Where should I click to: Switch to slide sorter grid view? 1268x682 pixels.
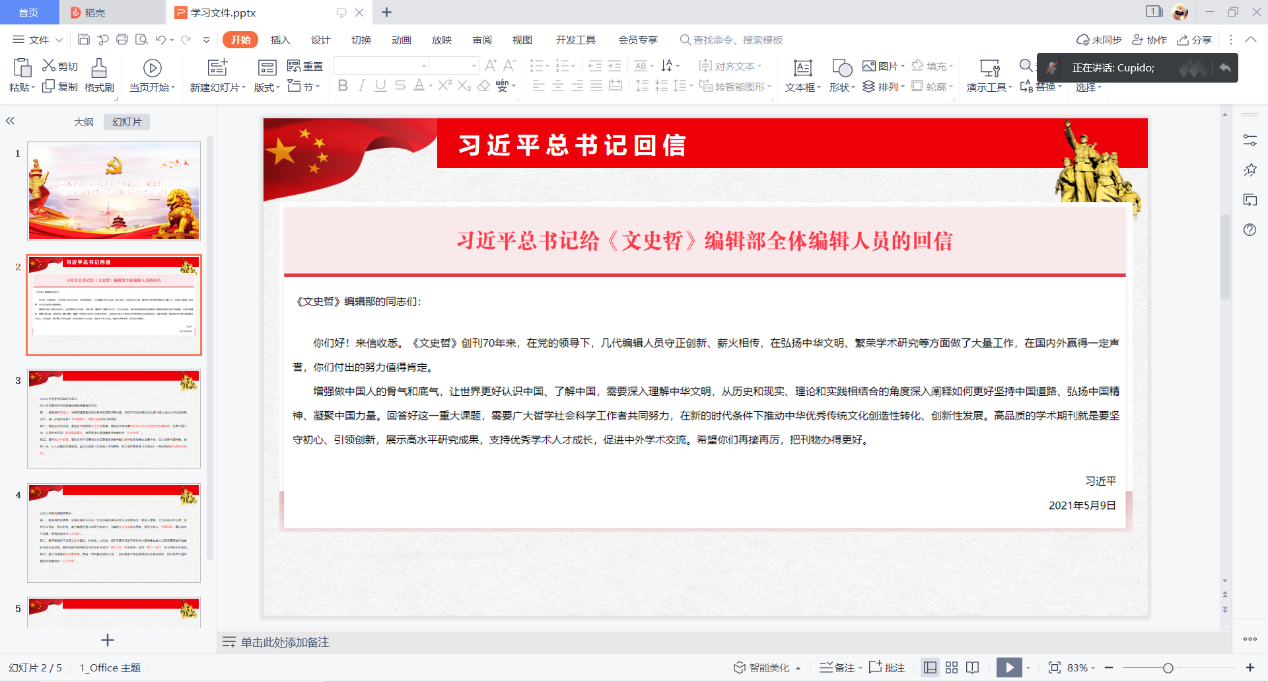point(951,667)
